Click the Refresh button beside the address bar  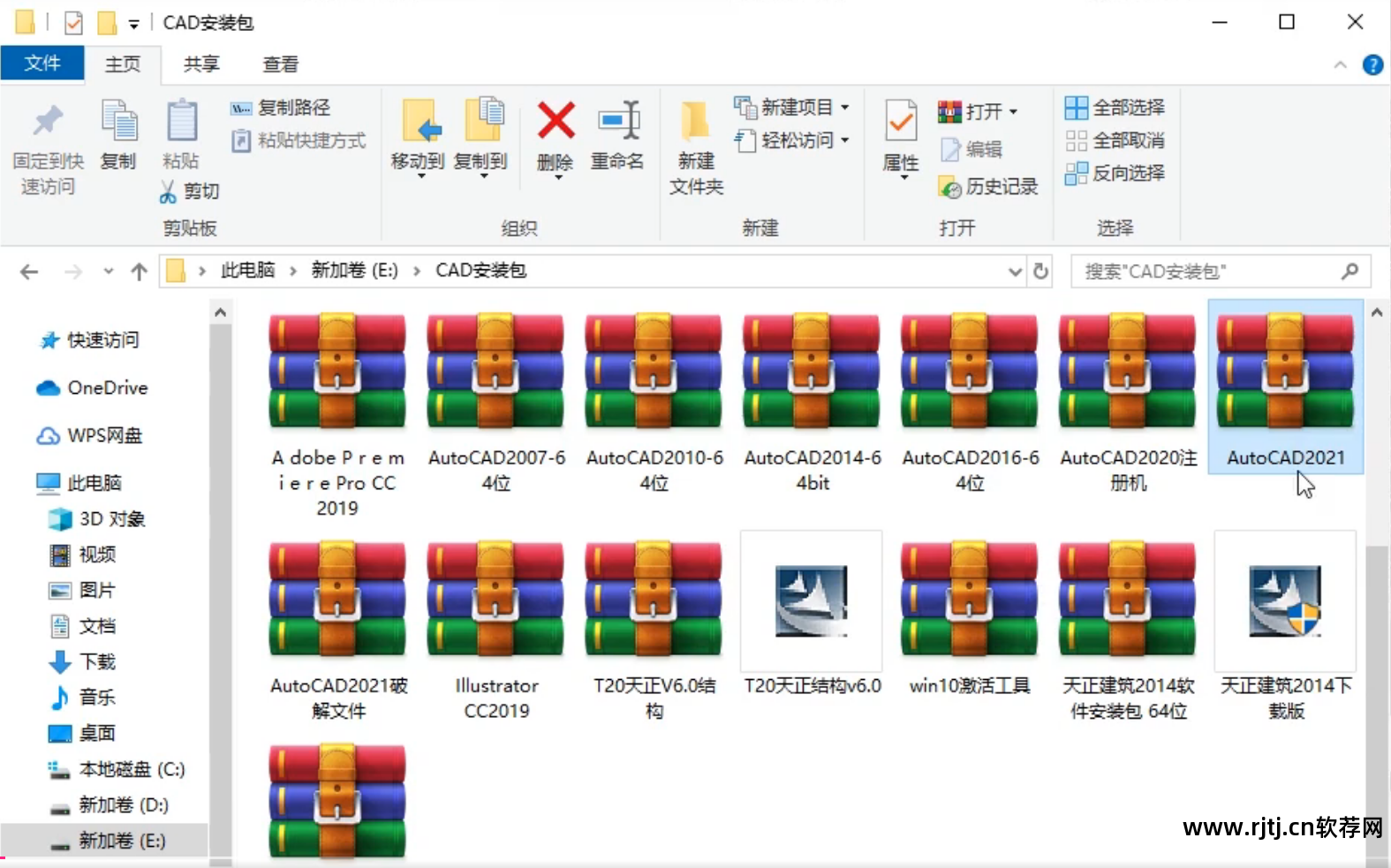click(1041, 271)
